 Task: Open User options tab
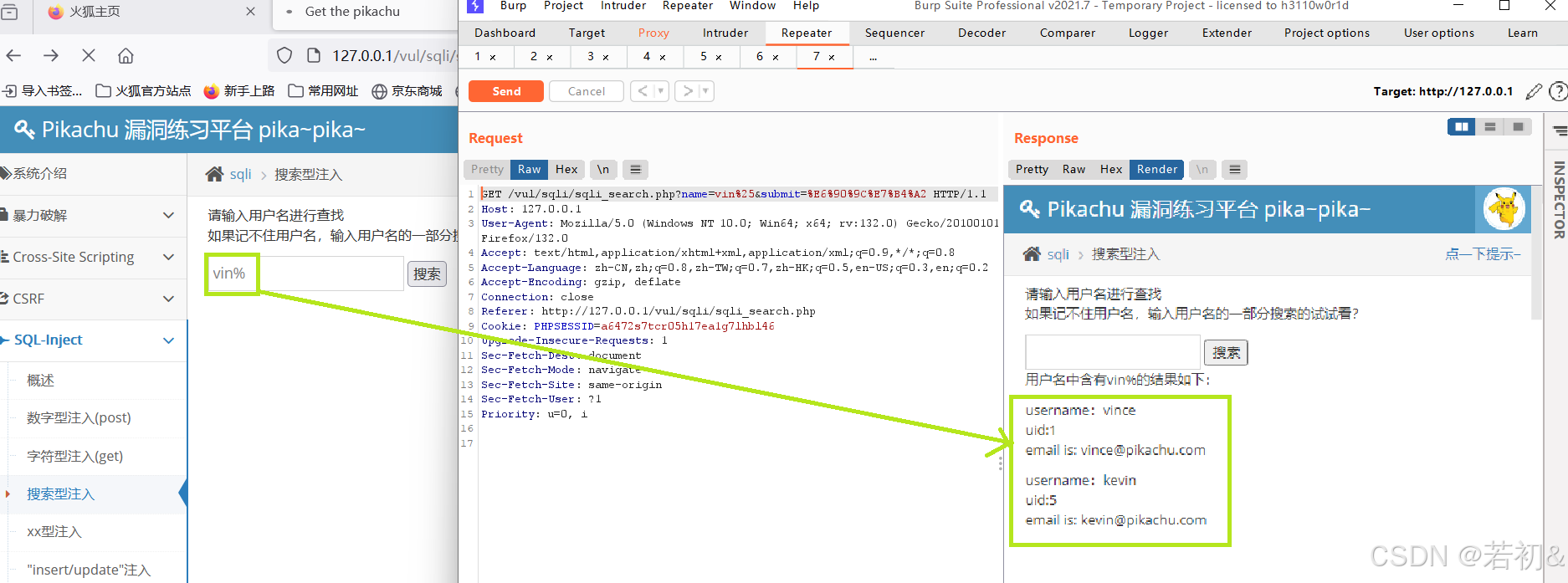pyautogui.click(x=1439, y=33)
